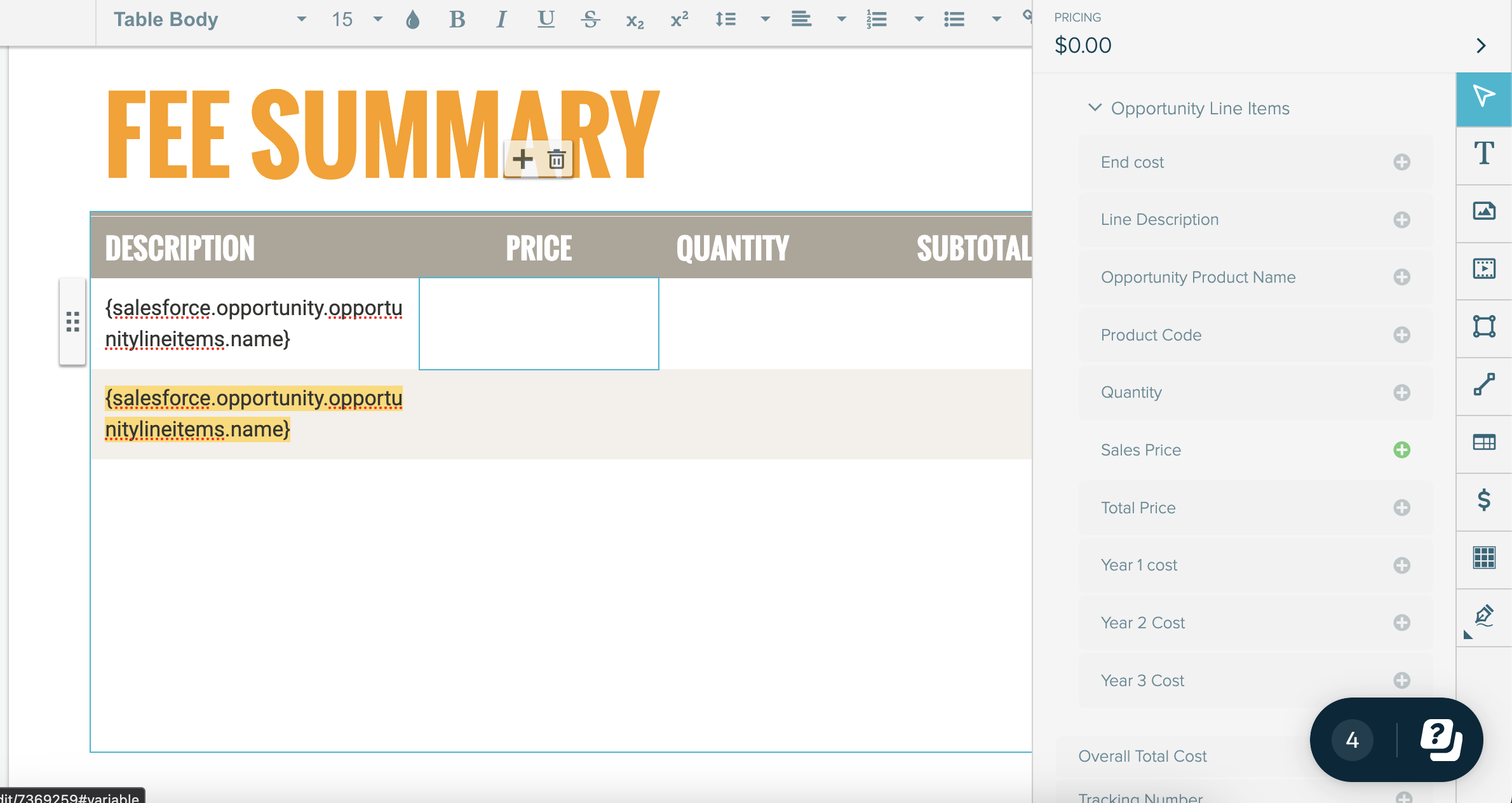Screen dimensions: 1512x803
Task: Click the Overall Total Cost variable
Action: pos(1142,756)
